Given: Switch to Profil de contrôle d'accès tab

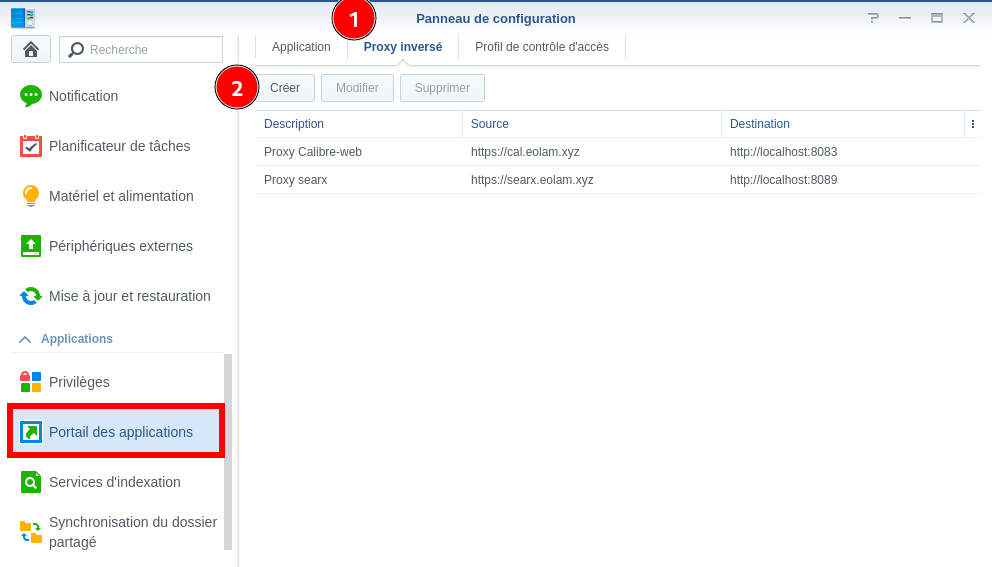Looking at the screenshot, I should (541, 47).
